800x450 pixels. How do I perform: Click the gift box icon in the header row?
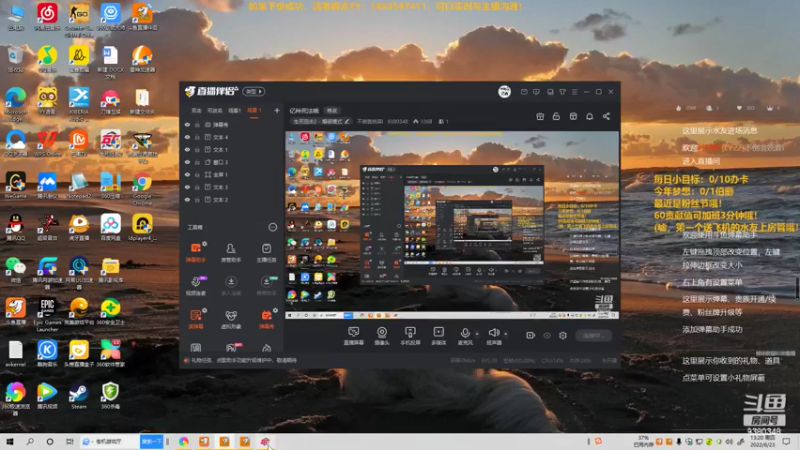point(540,116)
